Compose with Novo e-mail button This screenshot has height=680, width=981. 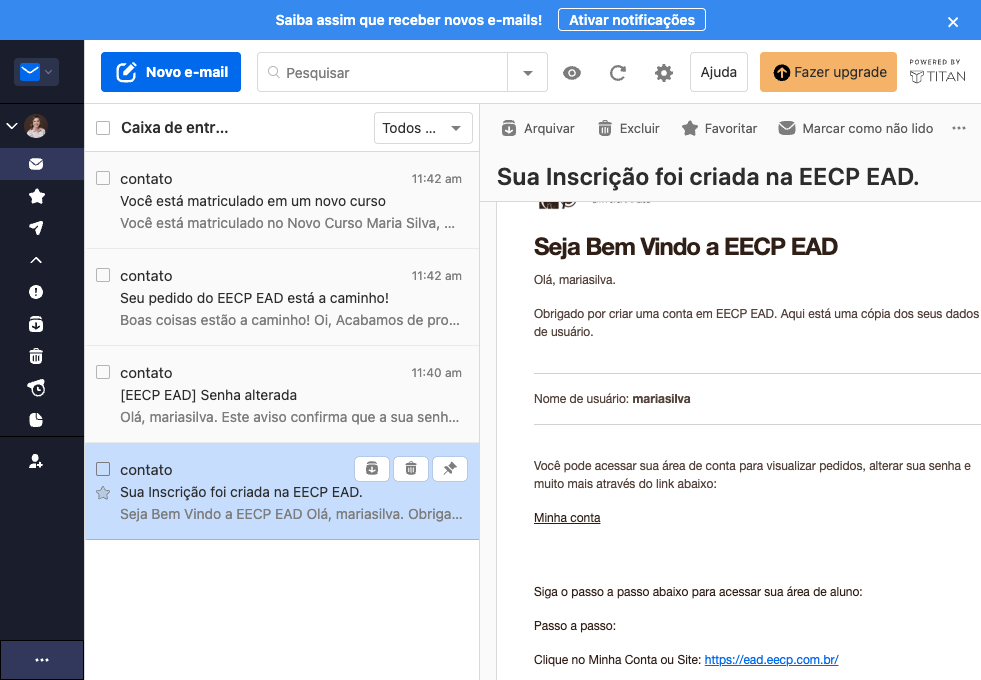(x=171, y=72)
